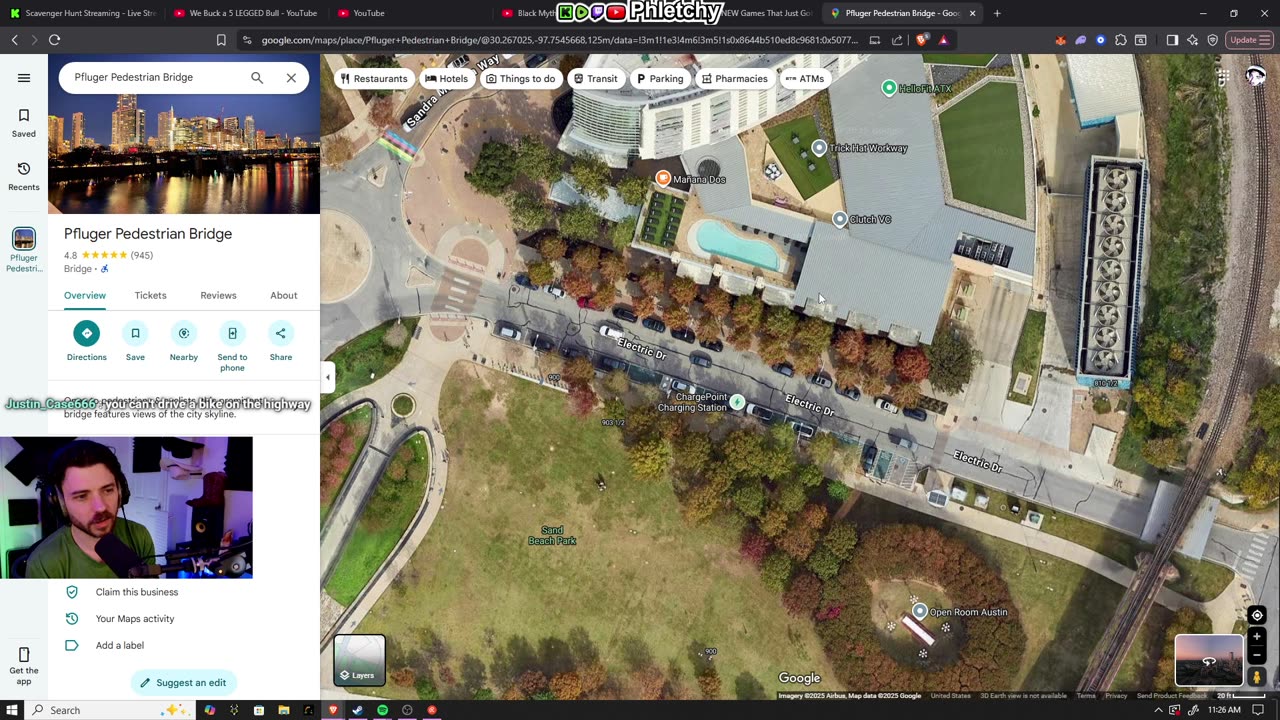Open the Street View preview thumbnail
The width and height of the screenshot is (1280, 720).
point(1208,661)
